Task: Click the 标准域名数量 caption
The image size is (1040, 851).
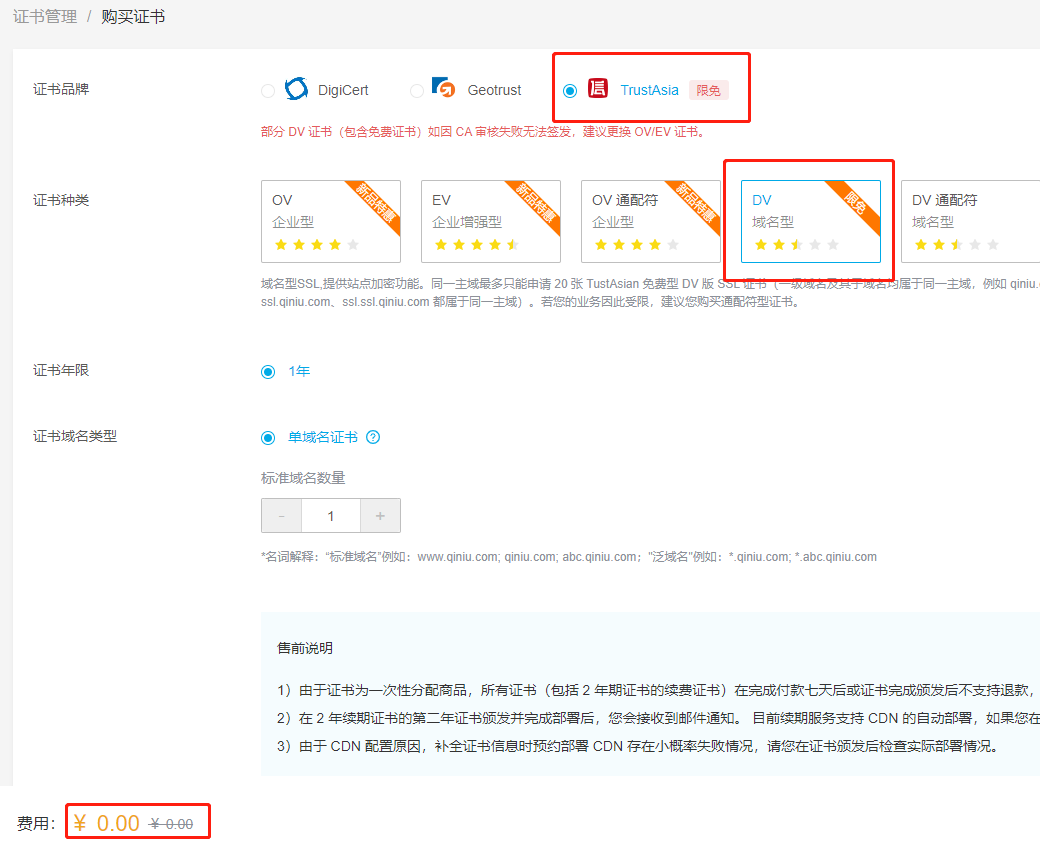Action: coord(303,478)
